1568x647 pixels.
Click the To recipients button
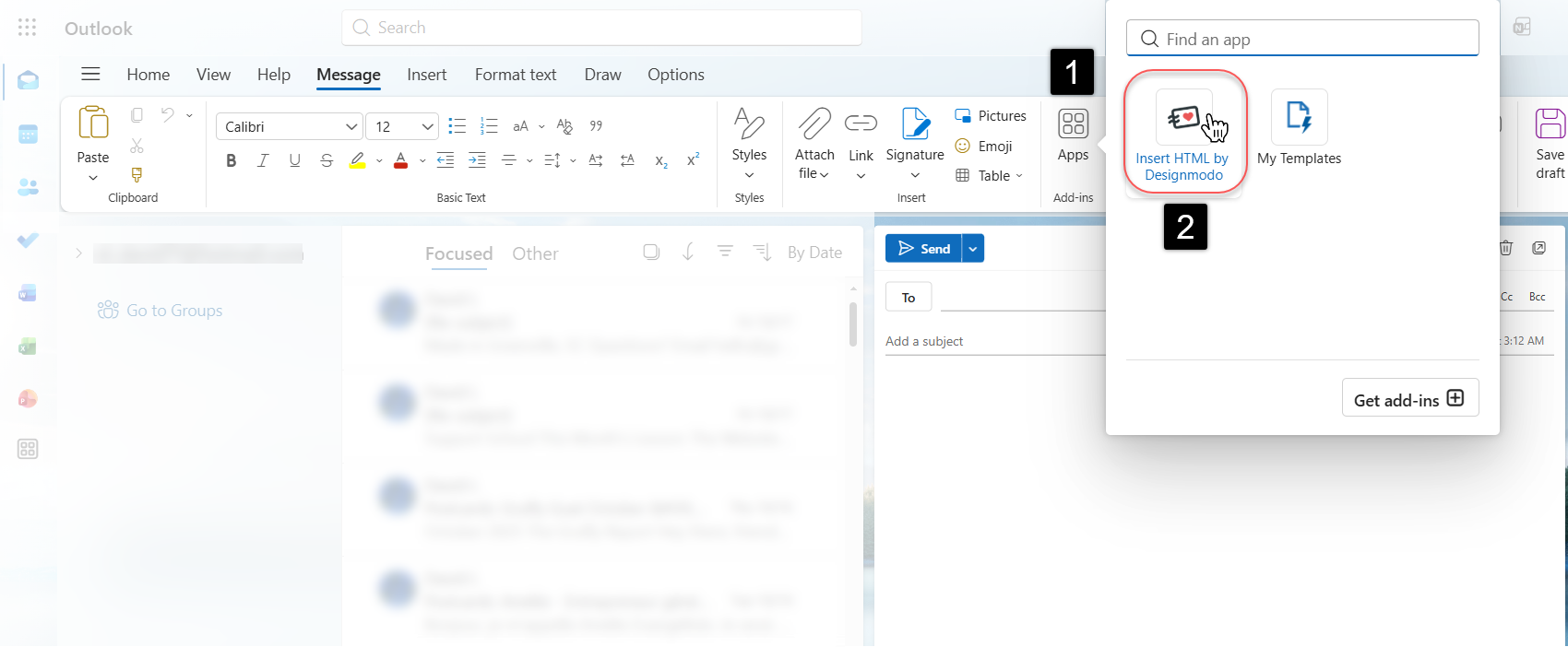point(909,297)
